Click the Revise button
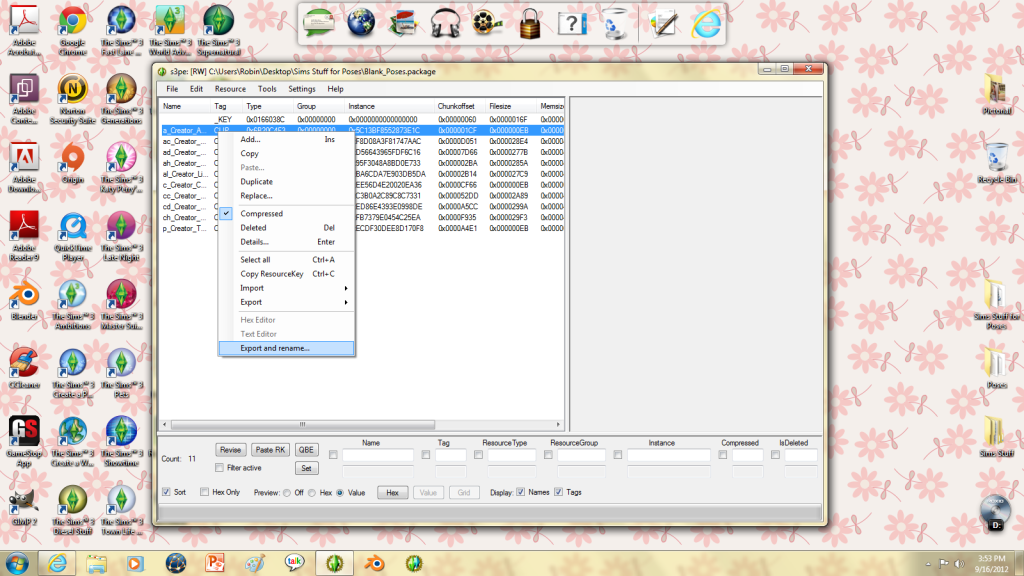This screenshot has height=576, width=1024. (231, 450)
